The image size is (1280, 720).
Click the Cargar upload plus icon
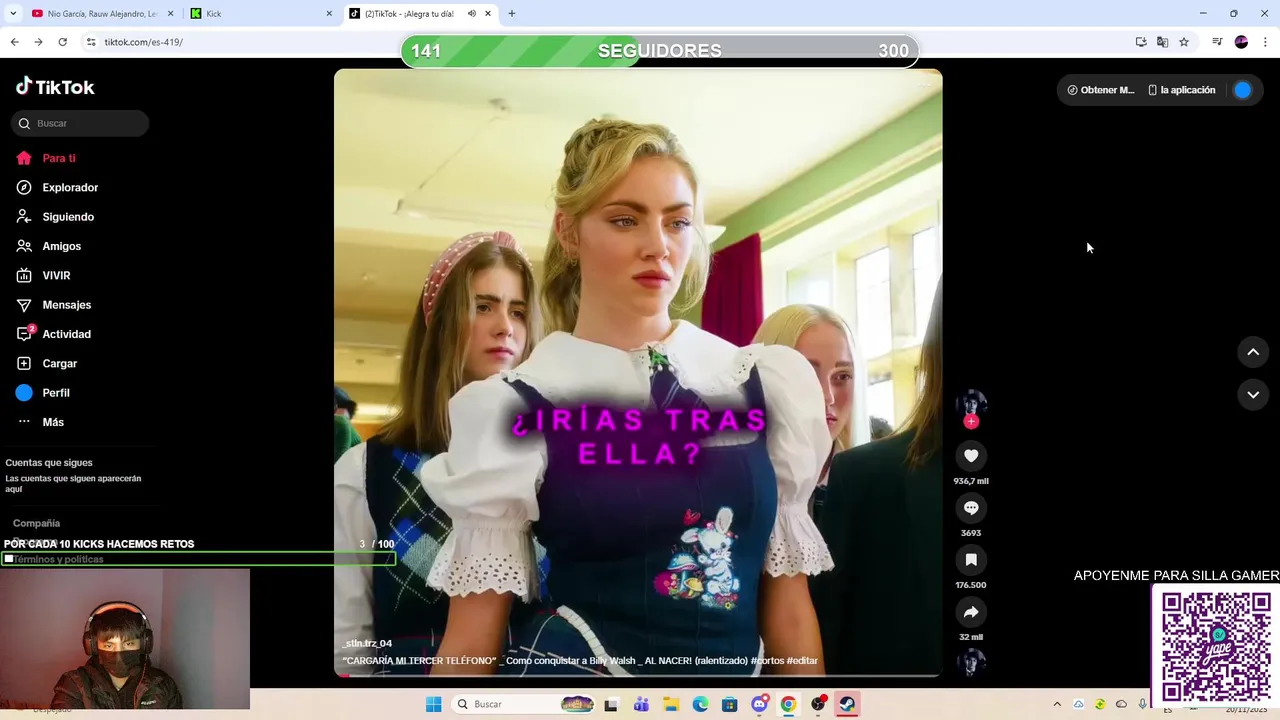pyautogui.click(x=24, y=363)
